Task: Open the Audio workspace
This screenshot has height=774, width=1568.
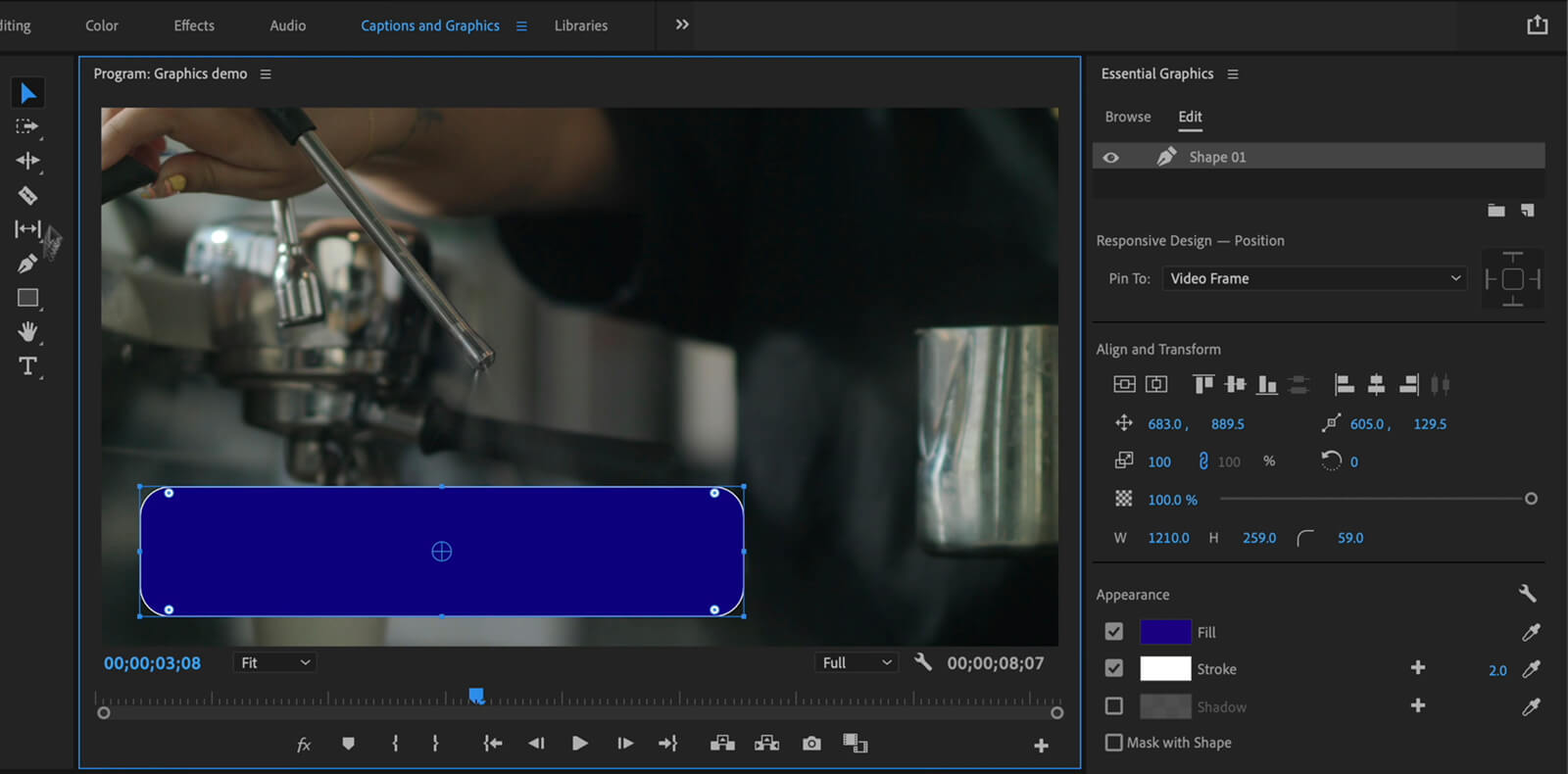Action: click(287, 25)
